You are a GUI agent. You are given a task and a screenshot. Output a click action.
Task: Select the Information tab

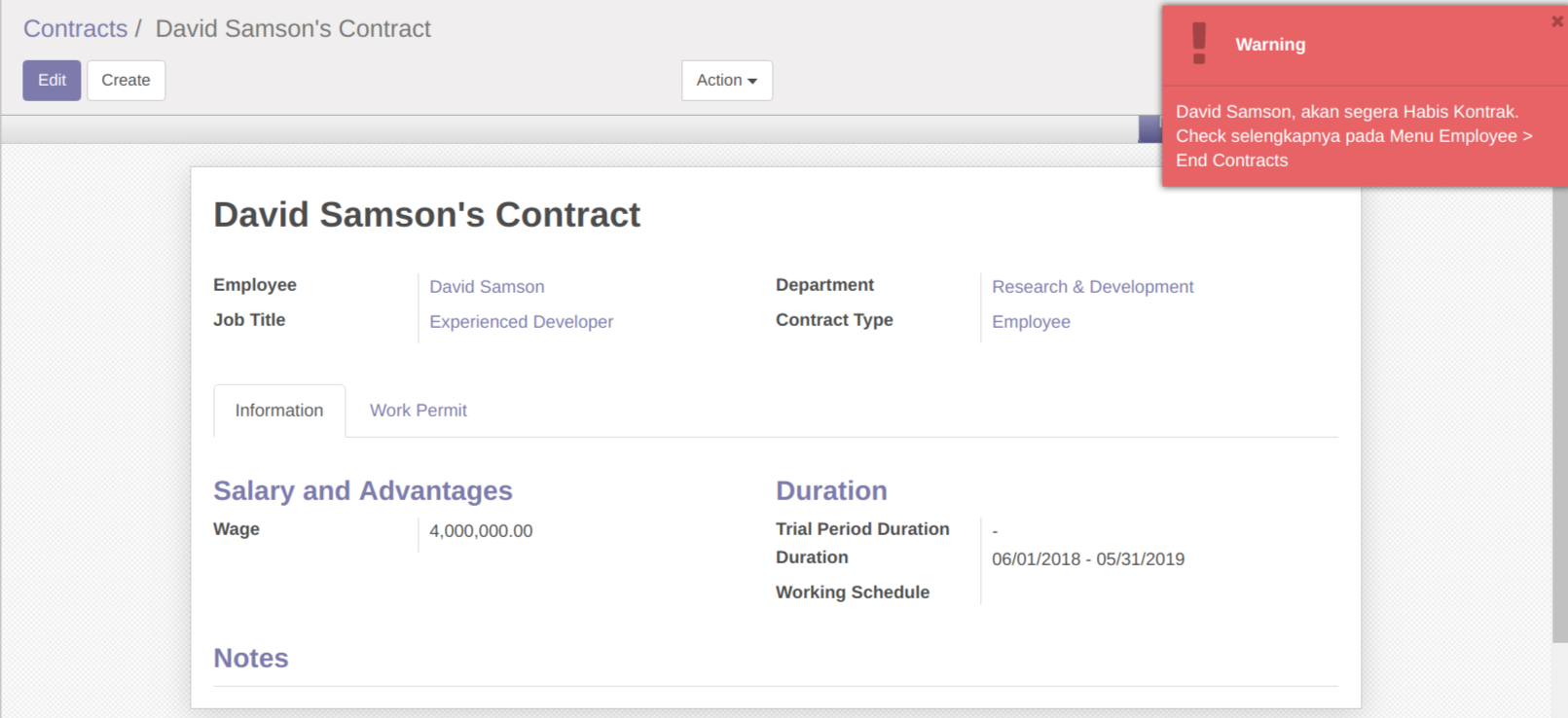pos(279,411)
